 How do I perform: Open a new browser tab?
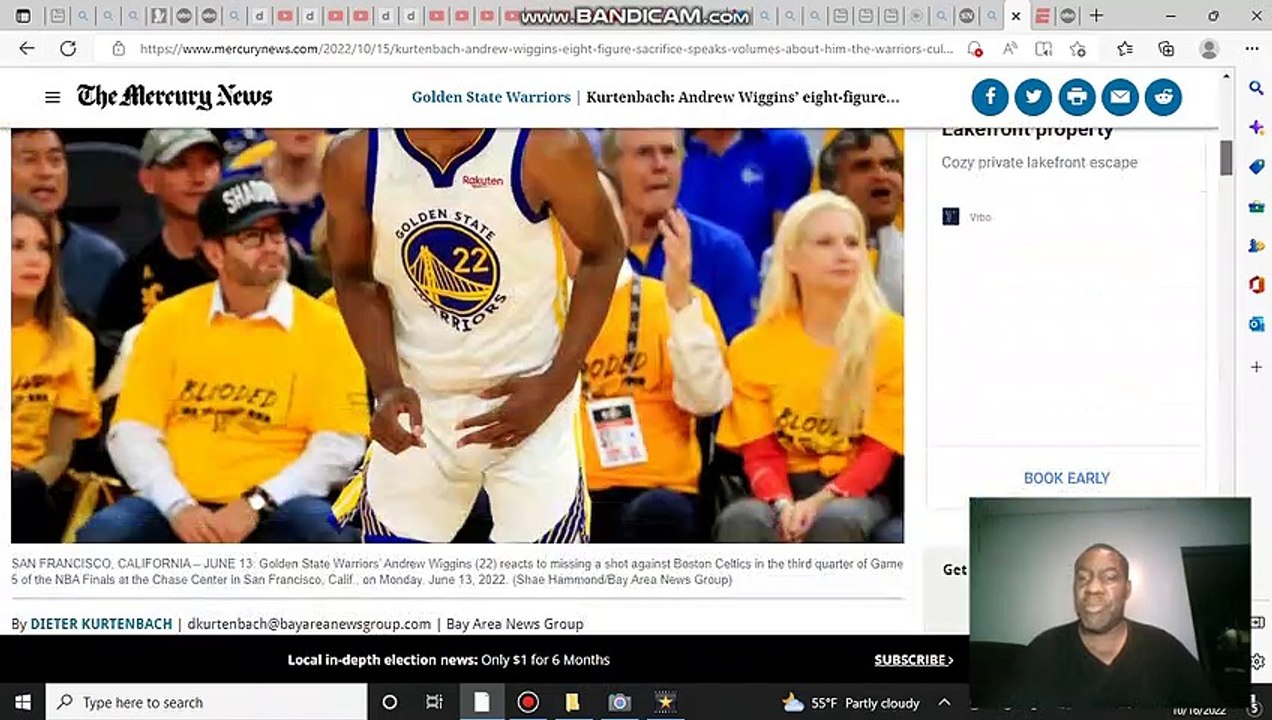(1096, 16)
